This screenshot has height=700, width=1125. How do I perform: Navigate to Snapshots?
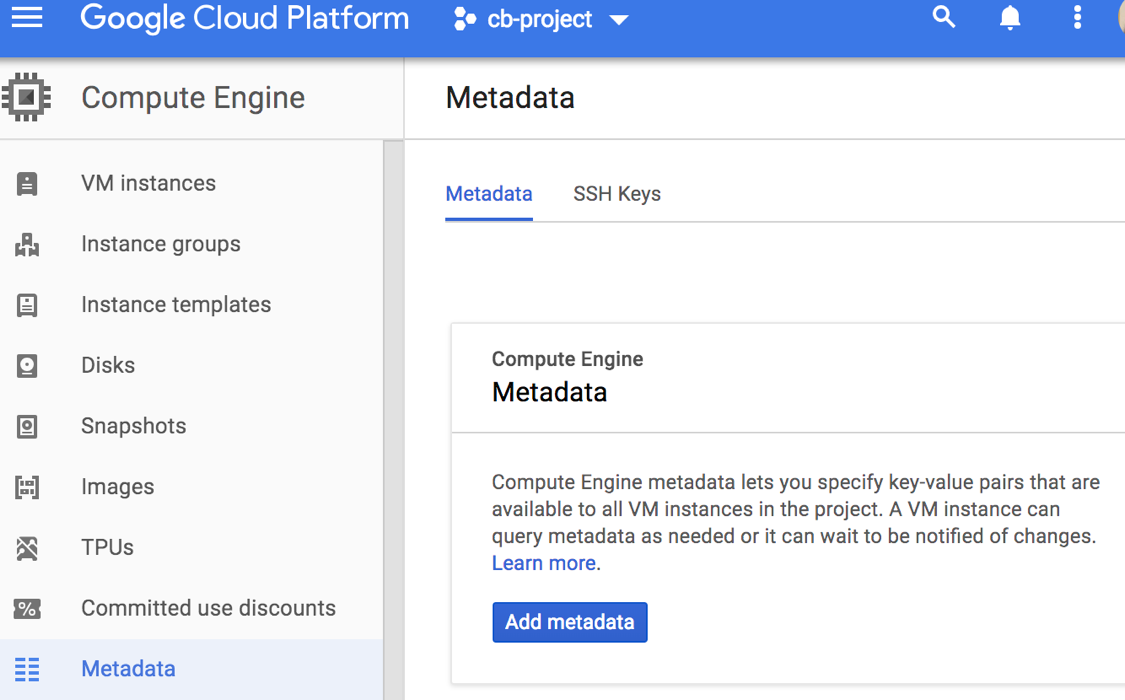[x=133, y=426]
